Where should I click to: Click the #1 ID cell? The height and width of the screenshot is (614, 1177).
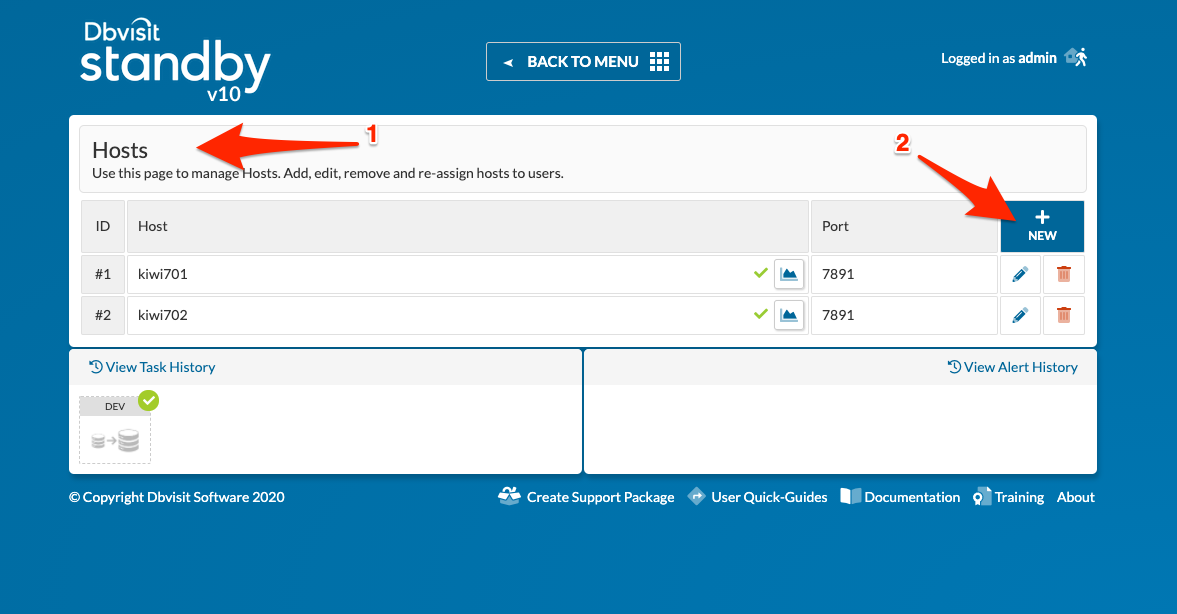tap(103, 274)
